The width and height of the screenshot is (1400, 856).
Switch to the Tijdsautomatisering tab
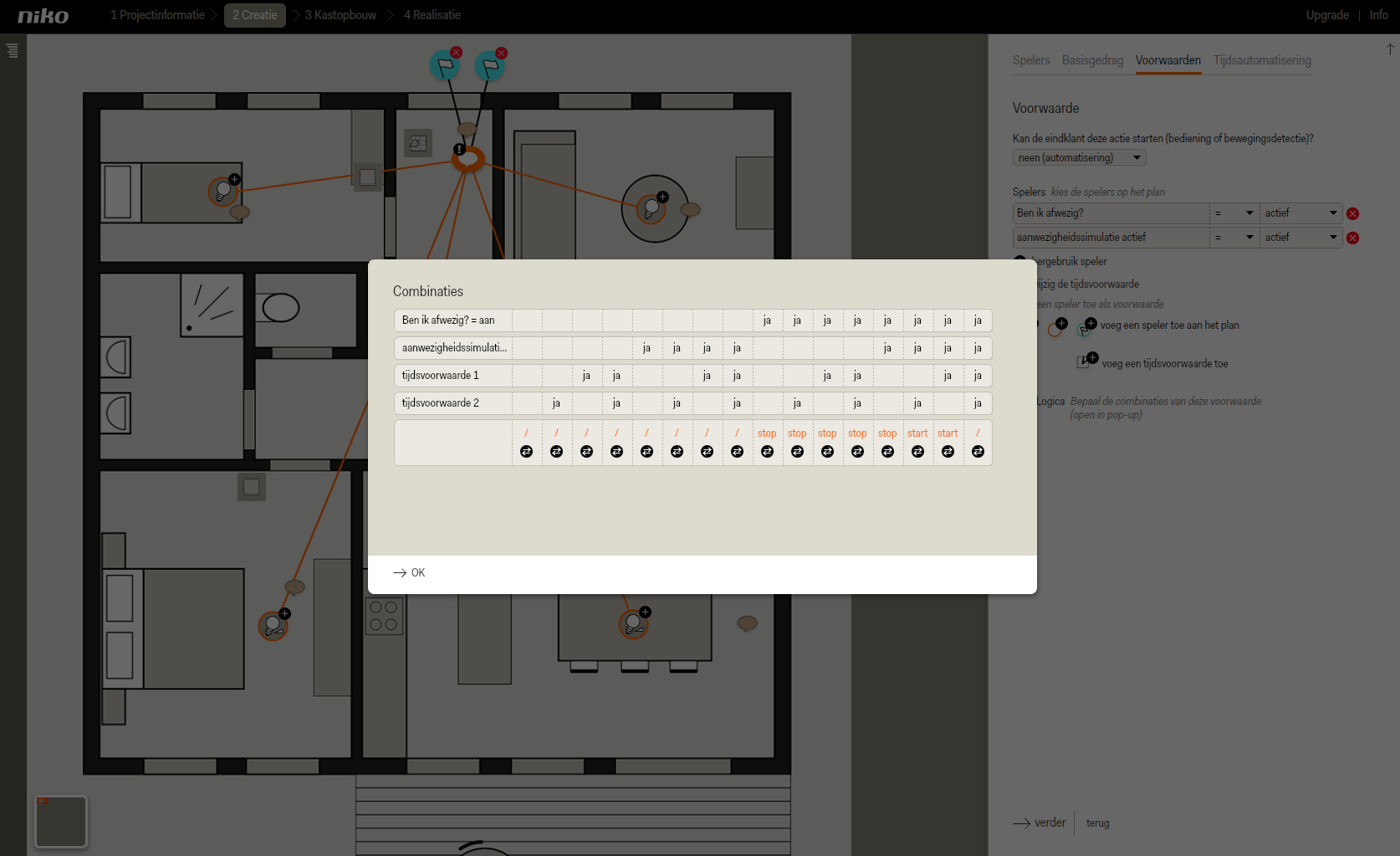pyautogui.click(x=1262, y=60)
